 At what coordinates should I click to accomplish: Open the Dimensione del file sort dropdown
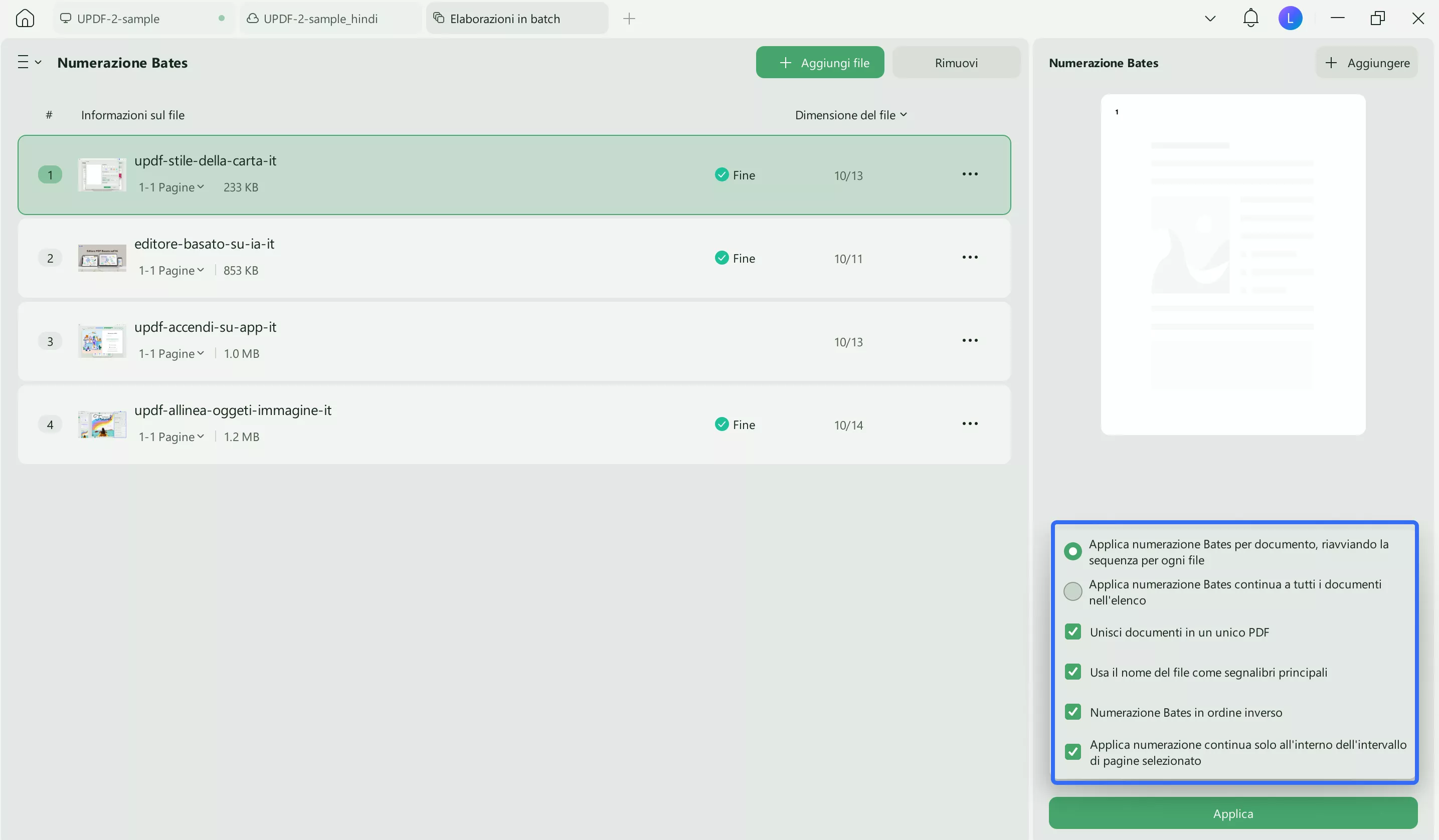pyautogui.click(x=850, y=115)
